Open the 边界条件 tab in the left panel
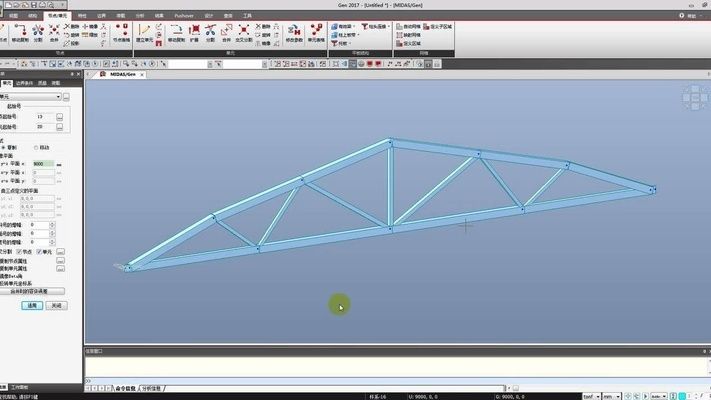Screen dimensions: 711x400 [x=26, y=83]
